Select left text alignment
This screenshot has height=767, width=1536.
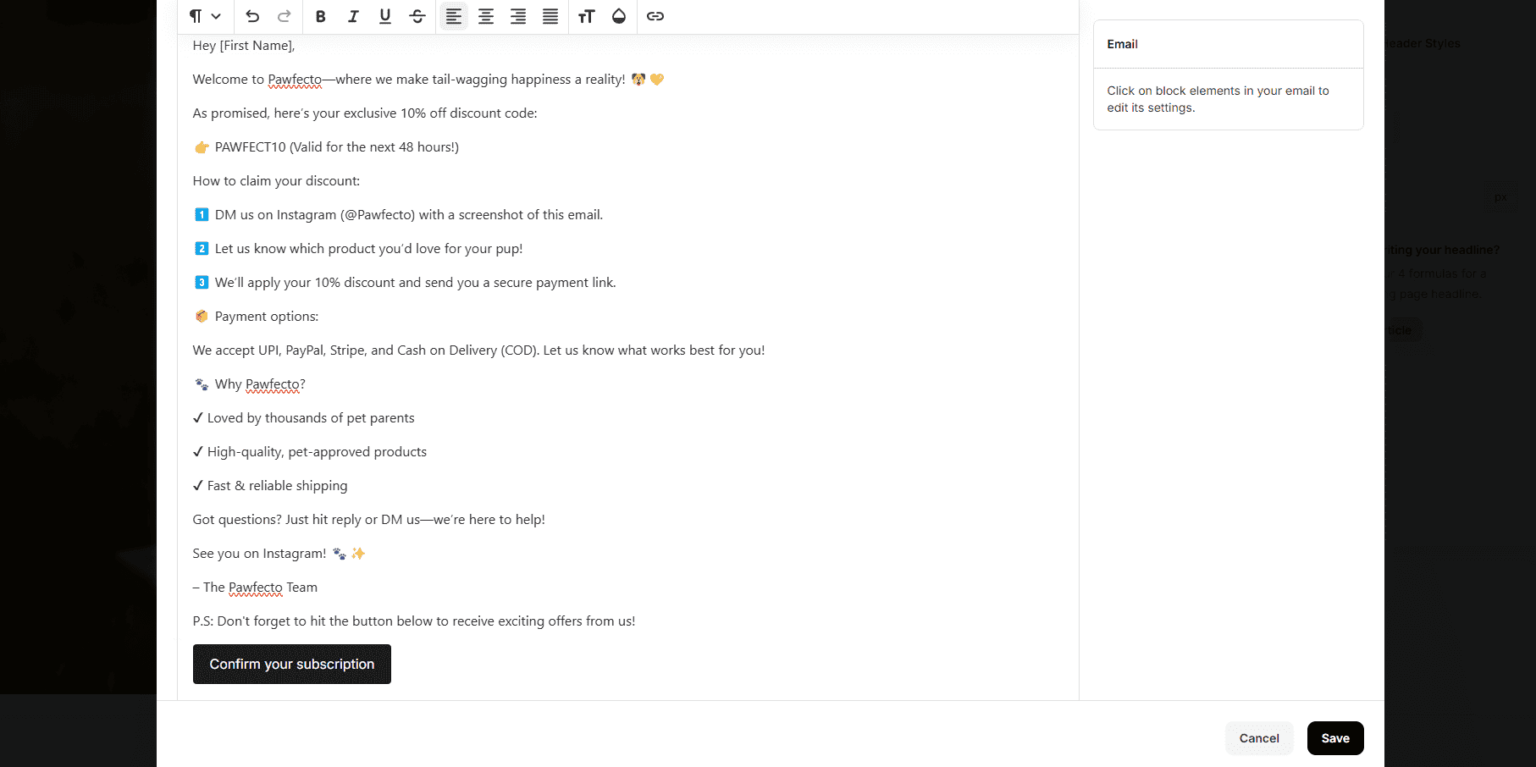454,16
